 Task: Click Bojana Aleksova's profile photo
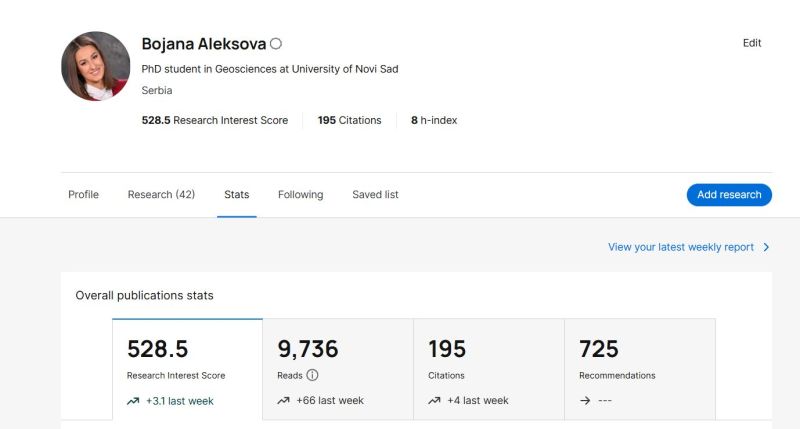(x=96, y=66)
